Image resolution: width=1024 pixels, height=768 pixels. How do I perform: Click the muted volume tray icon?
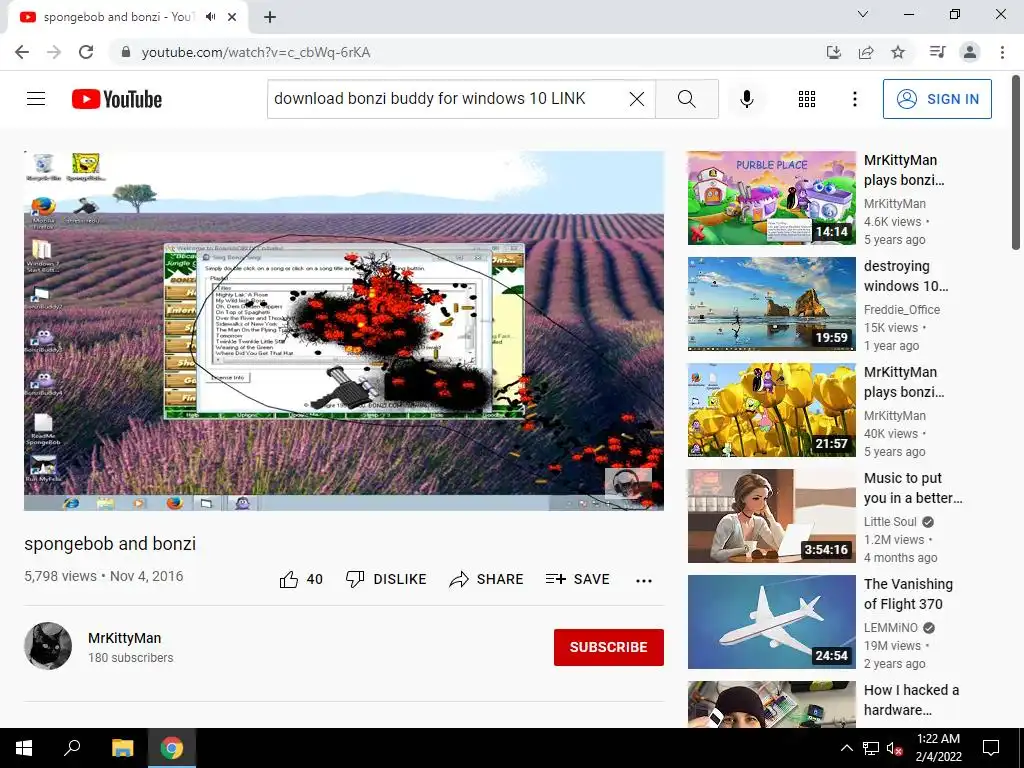[x=895, y=748]
